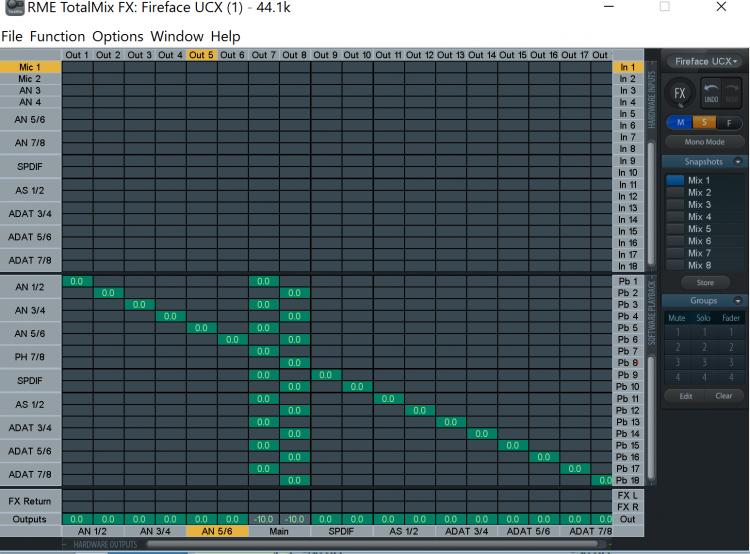Screen dimensions: 750x554
Task: Collapse the Software Playback section label
Action: pos(651,312)
